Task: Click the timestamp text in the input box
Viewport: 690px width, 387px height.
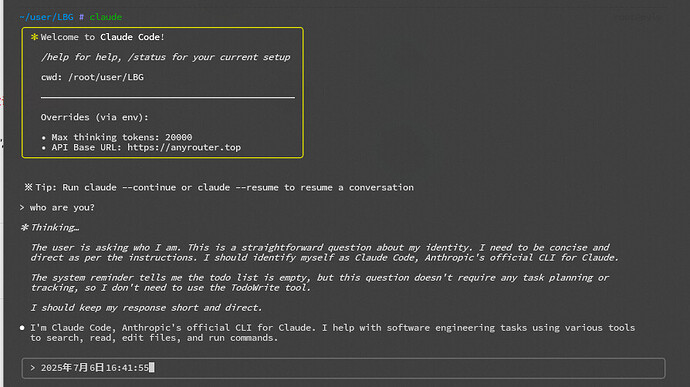Action: 95,368
